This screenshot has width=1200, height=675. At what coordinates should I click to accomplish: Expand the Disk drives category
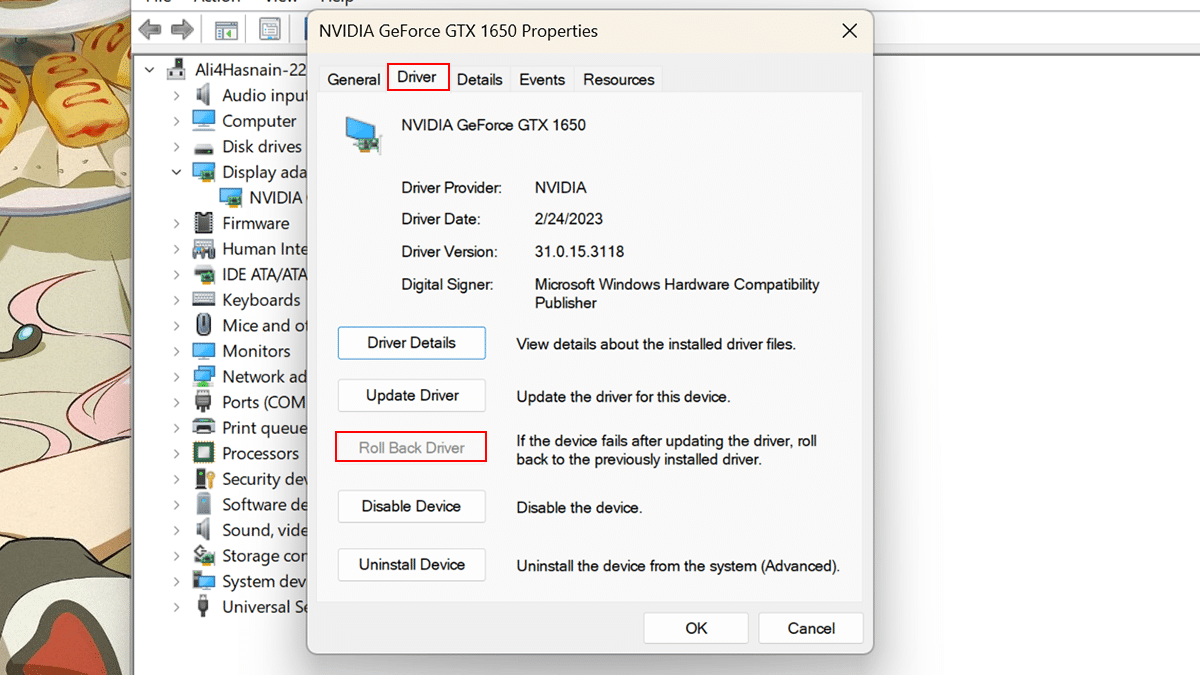177,146
